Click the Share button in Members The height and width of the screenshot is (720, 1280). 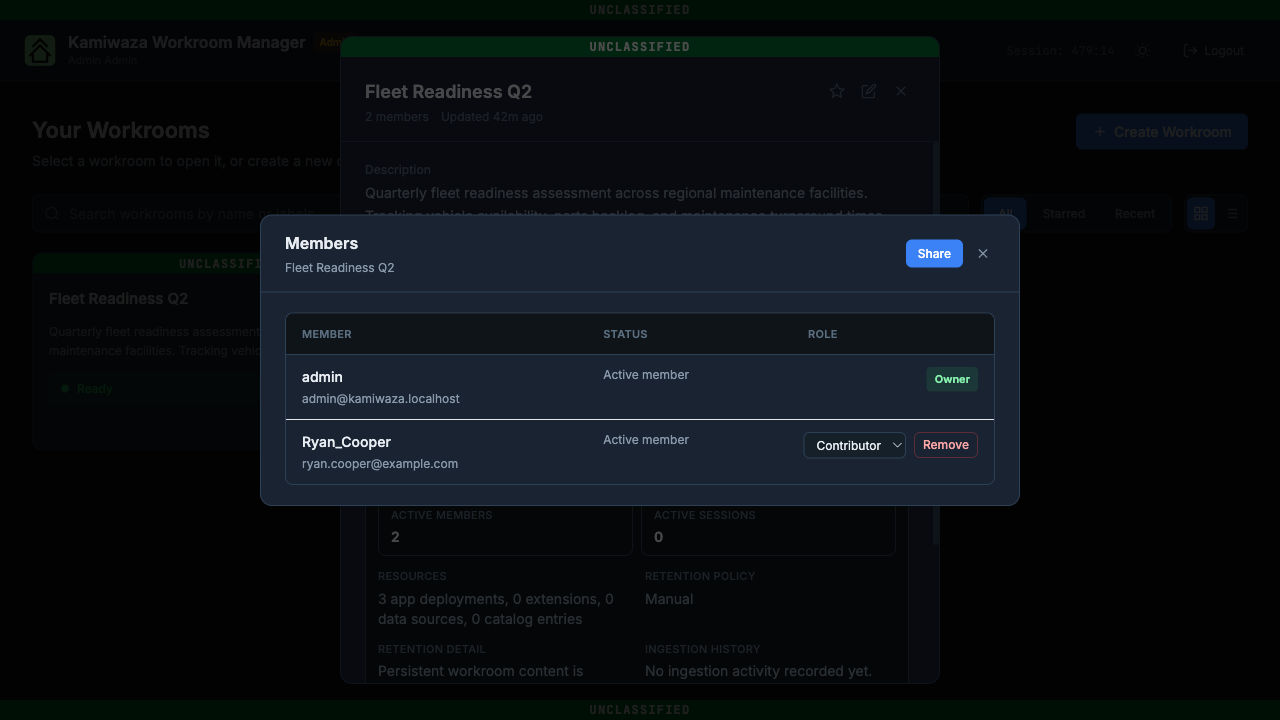(934, 254)
